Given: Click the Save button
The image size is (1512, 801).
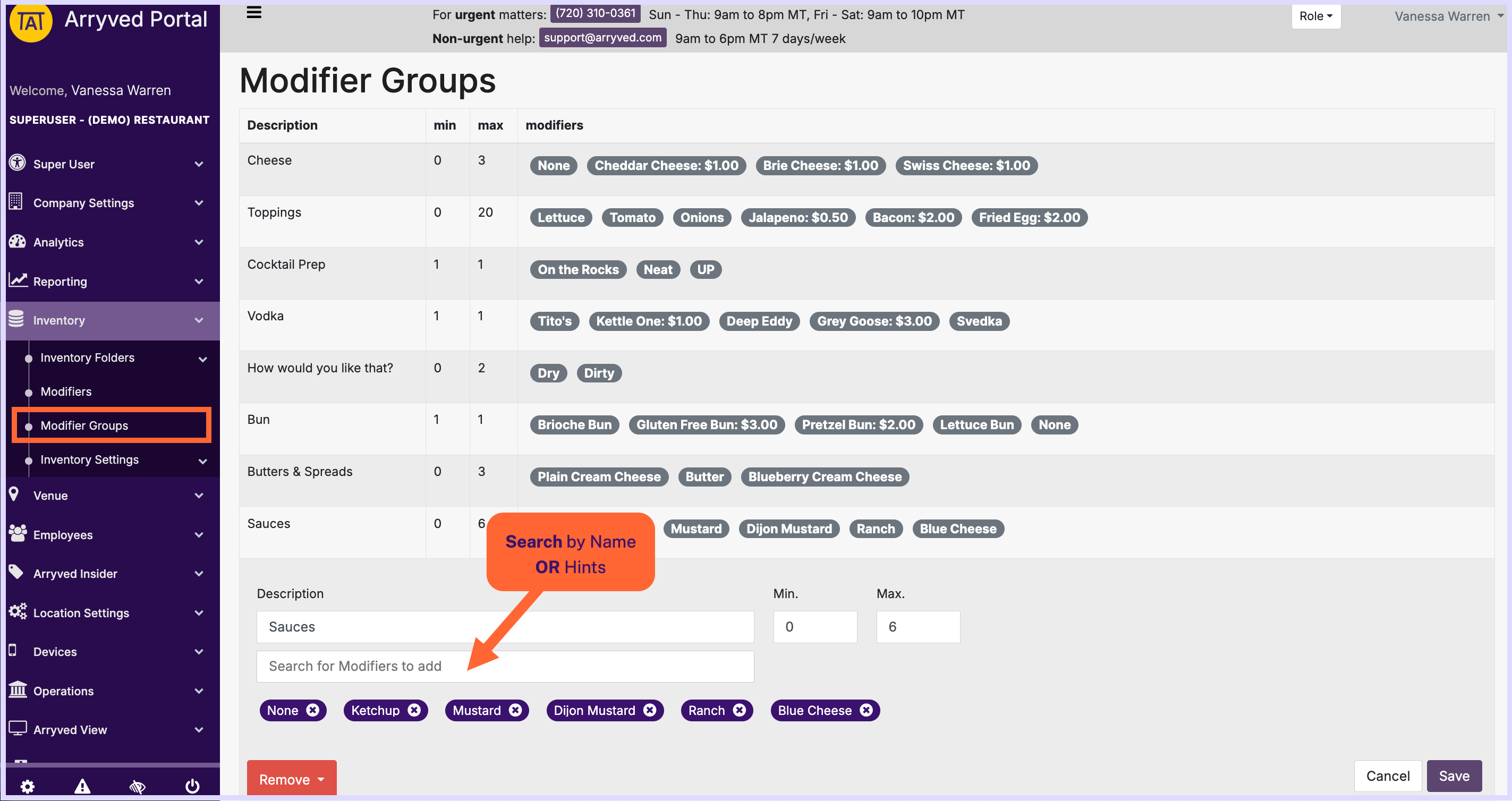Looking at the screenshot, I should [x=1454, y=776].
